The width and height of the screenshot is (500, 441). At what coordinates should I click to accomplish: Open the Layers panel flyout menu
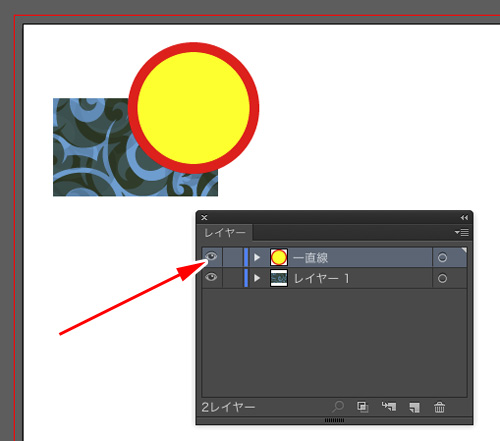click(462, 232)
